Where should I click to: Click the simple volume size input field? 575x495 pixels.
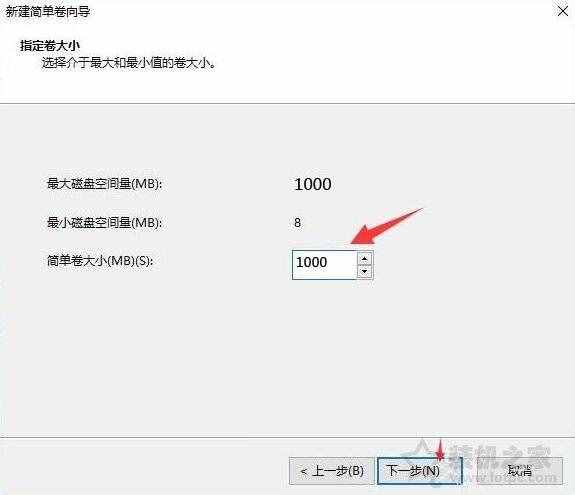click(325, 265)
